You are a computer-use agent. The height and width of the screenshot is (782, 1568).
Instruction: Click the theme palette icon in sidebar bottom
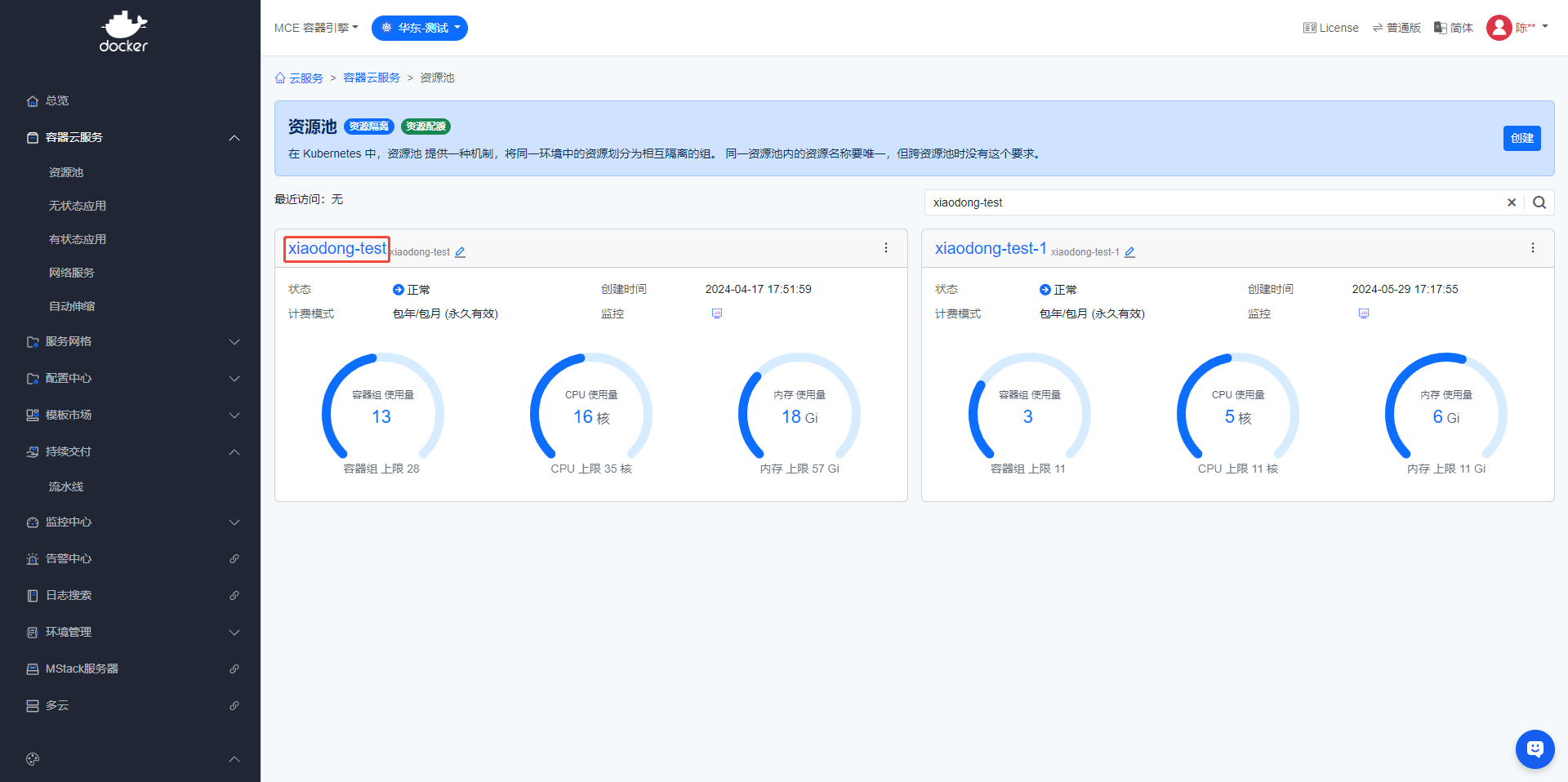coord(33,759)
